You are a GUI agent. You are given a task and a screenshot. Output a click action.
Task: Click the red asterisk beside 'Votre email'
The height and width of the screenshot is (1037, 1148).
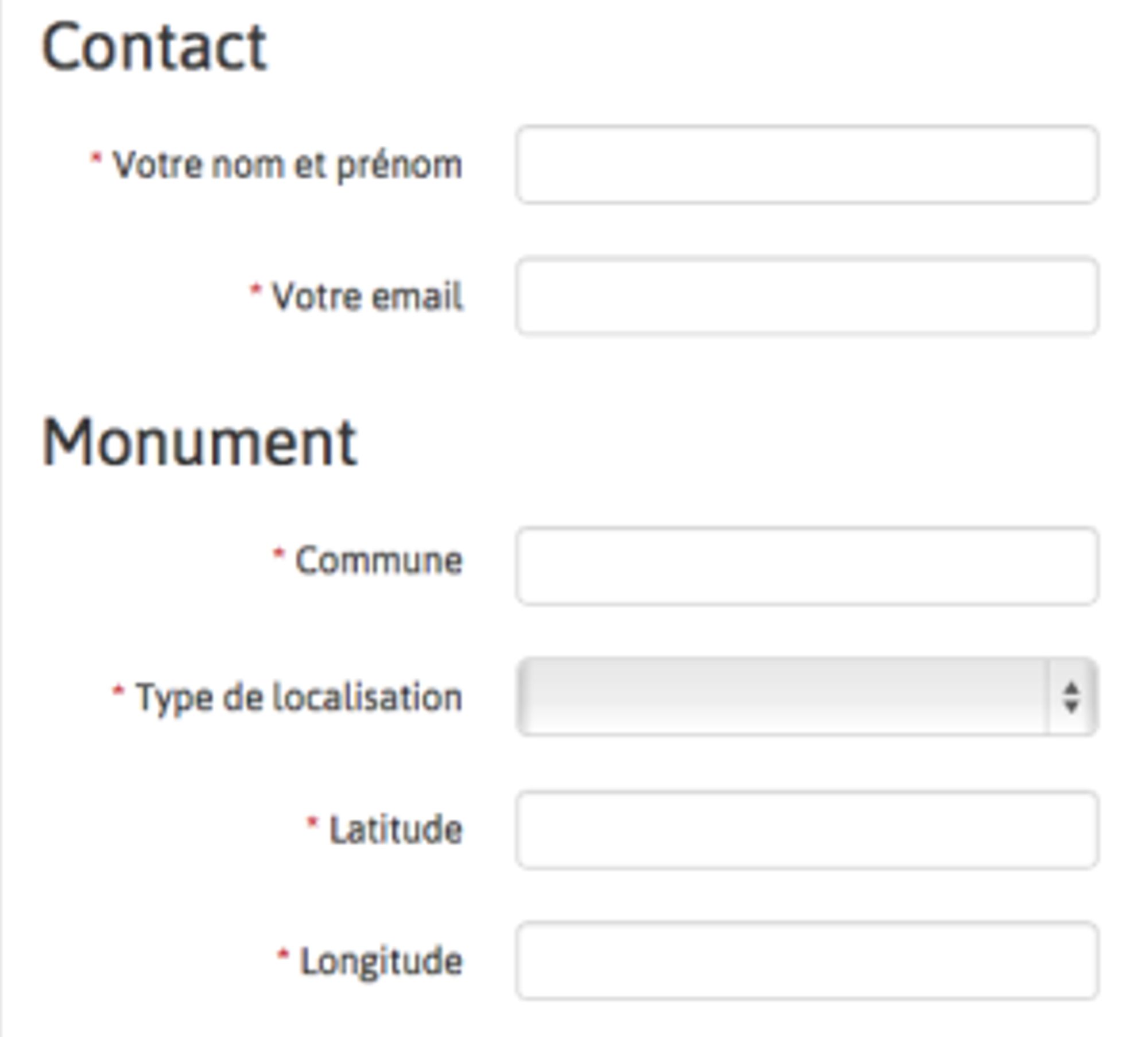(x=255, y=290)
